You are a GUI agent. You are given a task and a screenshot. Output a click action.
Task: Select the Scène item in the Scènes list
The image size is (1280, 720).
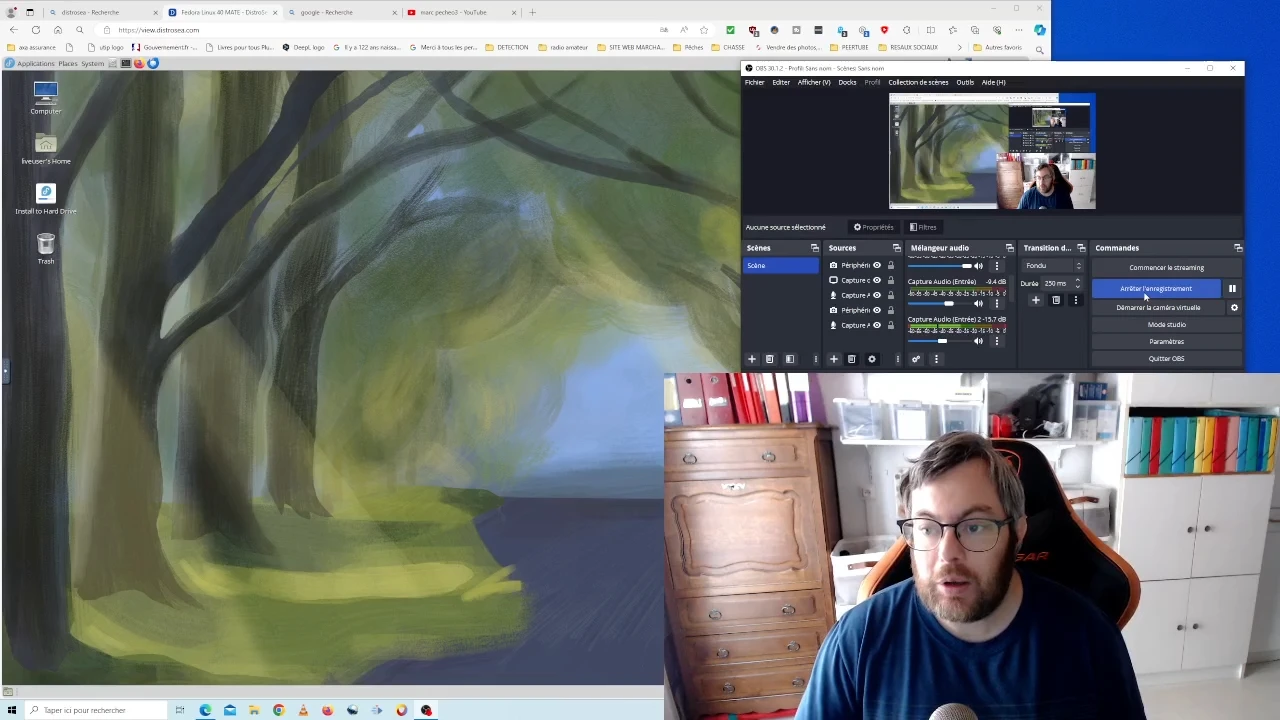[x=781, y=266]
